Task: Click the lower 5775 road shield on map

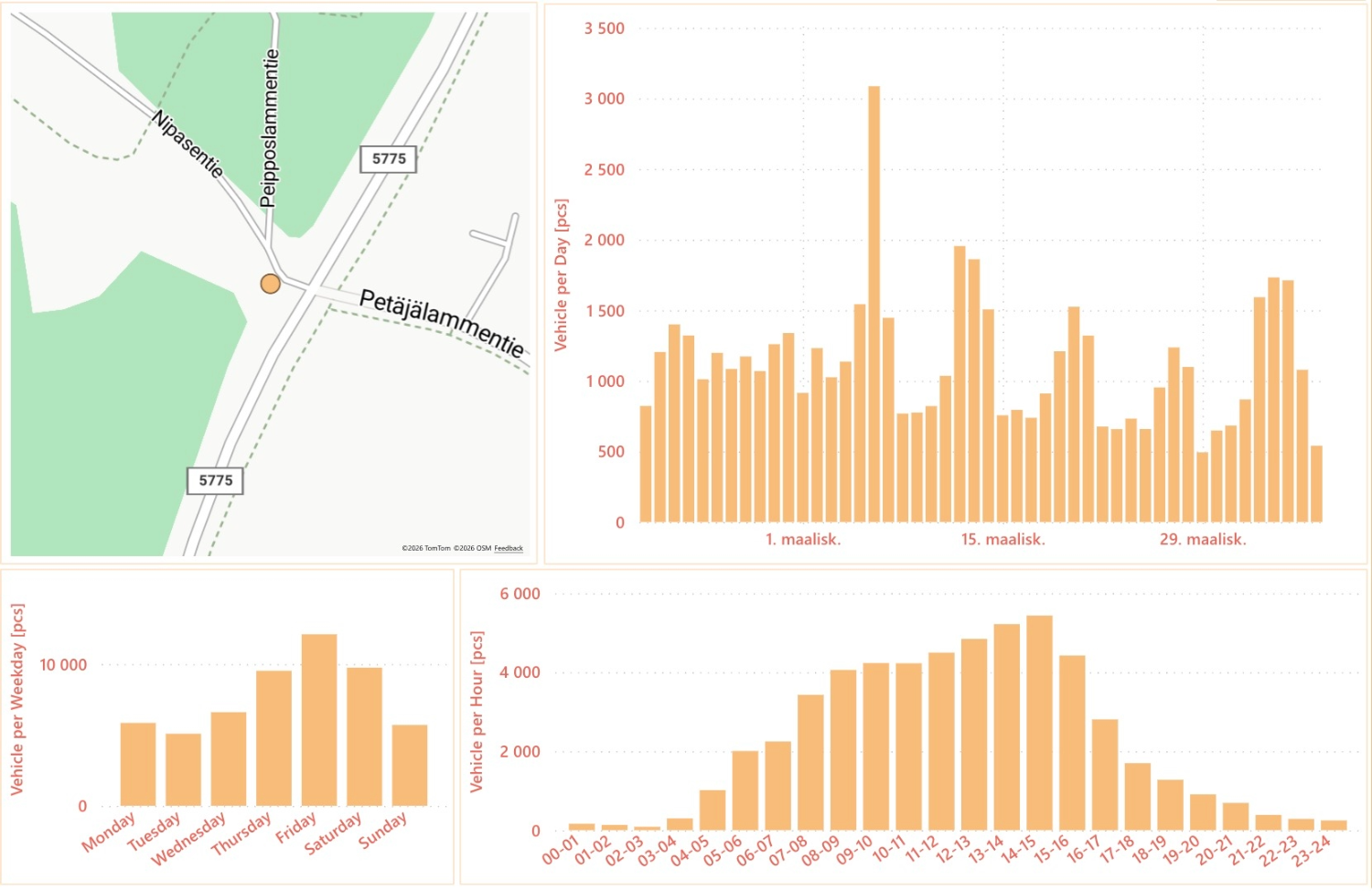Action: point(216,480)
